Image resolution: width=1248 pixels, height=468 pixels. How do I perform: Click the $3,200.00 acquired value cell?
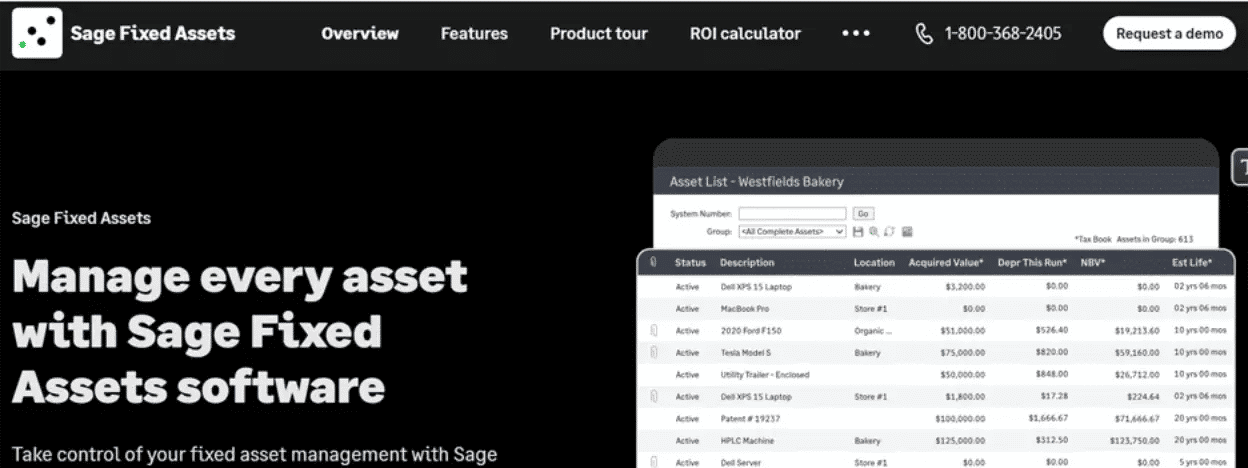(965, 286)
